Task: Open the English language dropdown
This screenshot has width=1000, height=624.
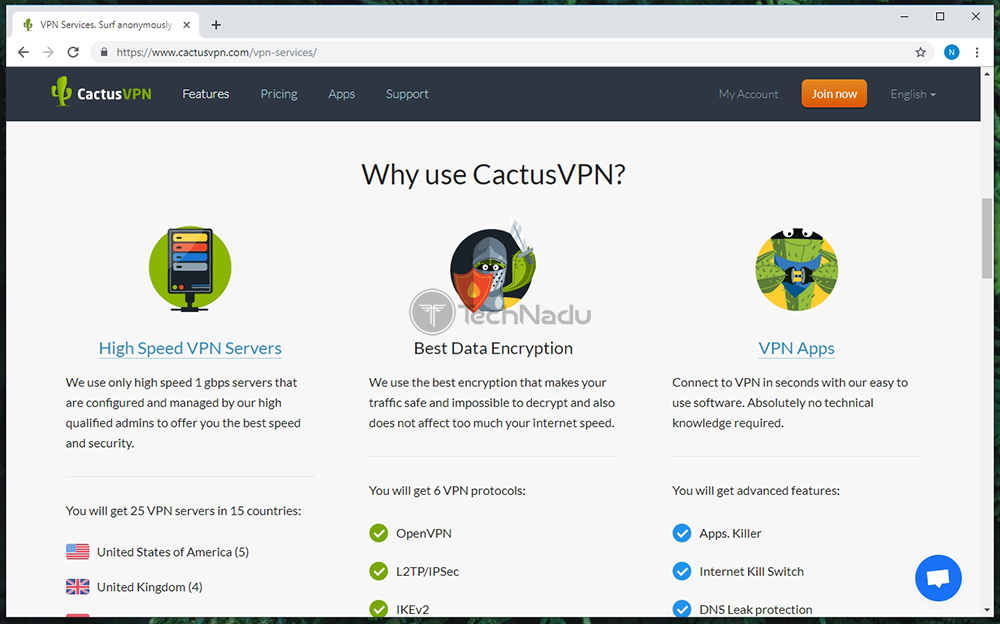Action: [x=913, y=94]
